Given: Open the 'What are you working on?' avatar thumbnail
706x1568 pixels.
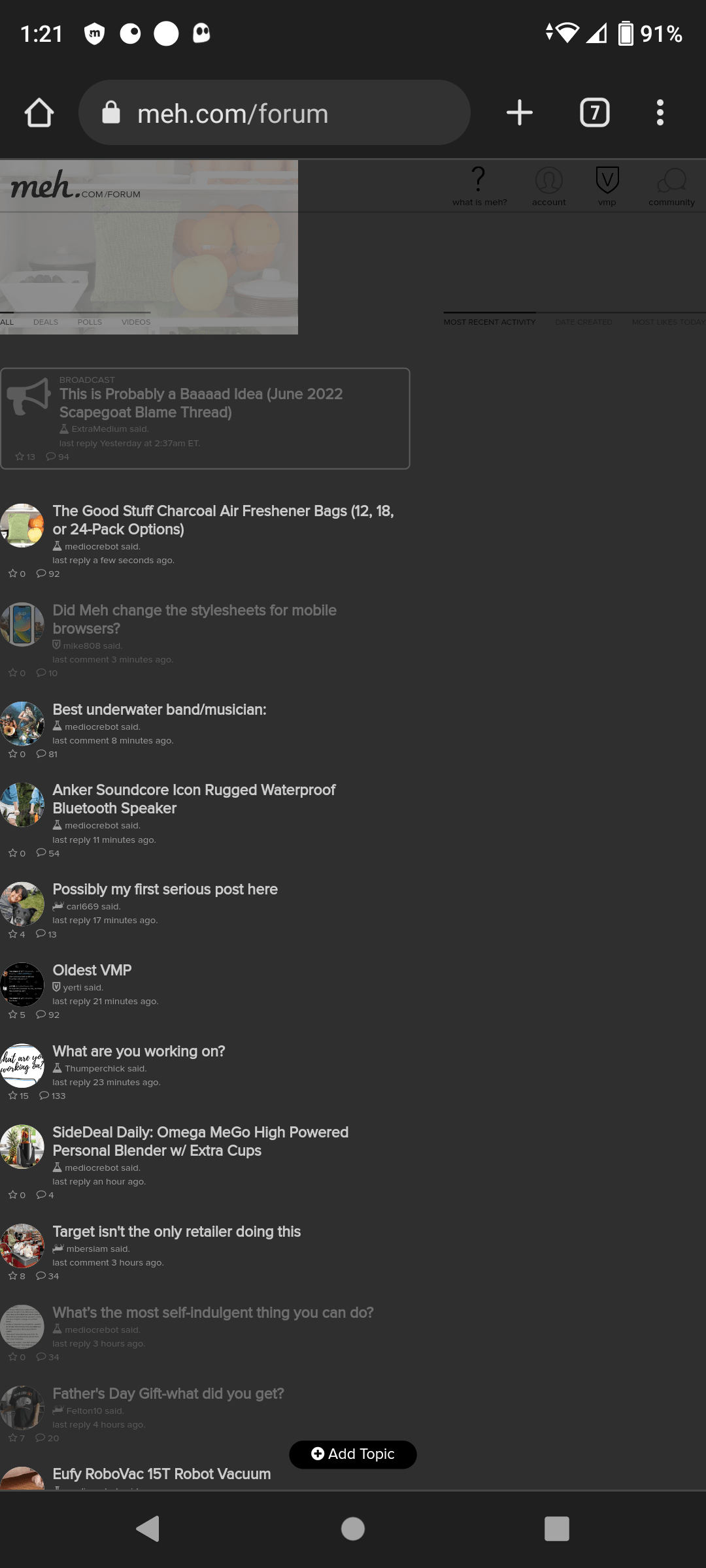Looking at the screenshot, I should (22, 1065).
